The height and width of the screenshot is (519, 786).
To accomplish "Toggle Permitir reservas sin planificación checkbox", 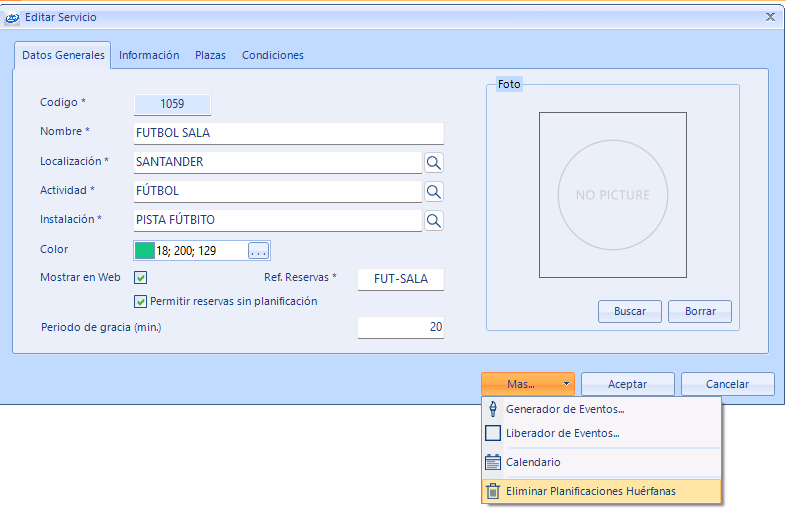I will pyautogui.click(x=141, y=301).
